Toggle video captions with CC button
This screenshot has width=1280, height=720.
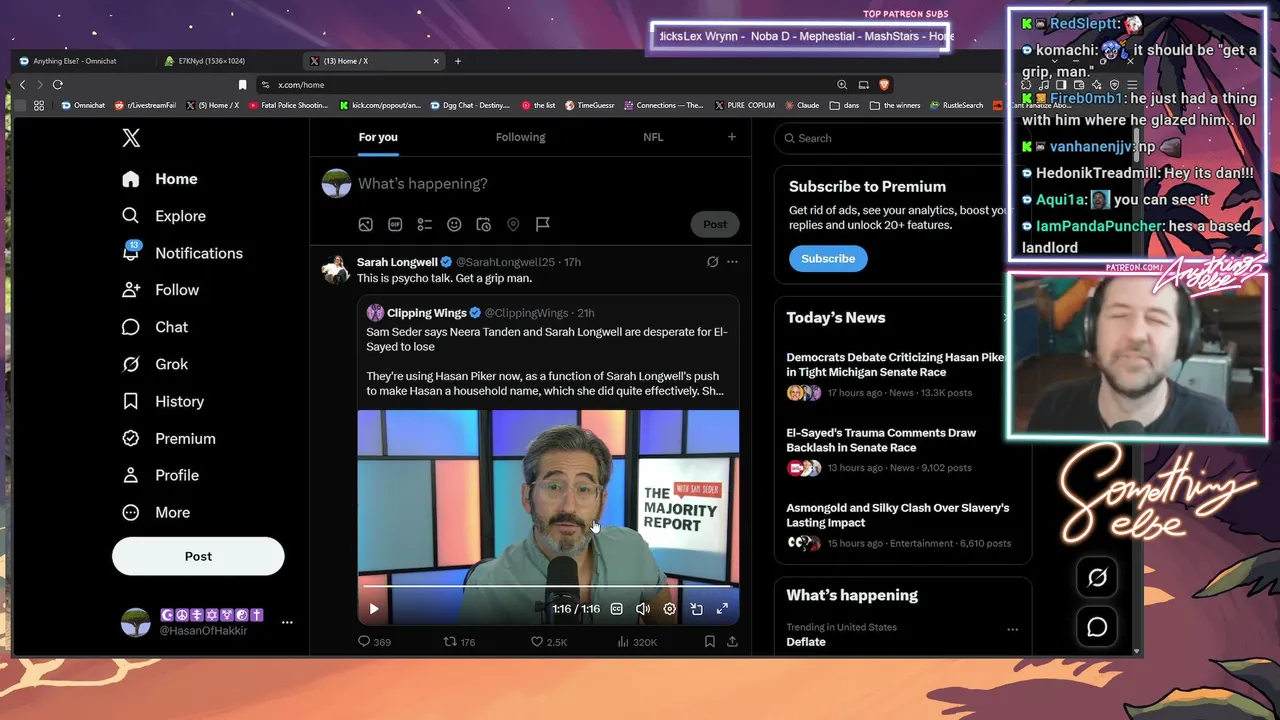pos(617,608)
